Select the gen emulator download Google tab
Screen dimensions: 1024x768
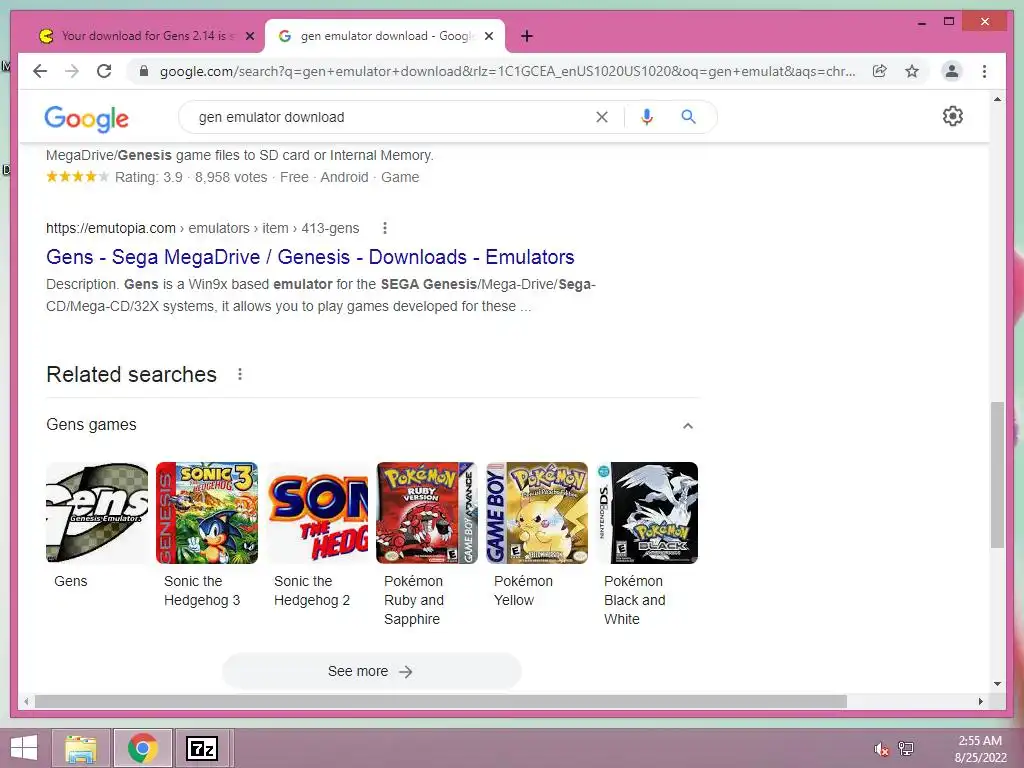[x=385, y=36]
